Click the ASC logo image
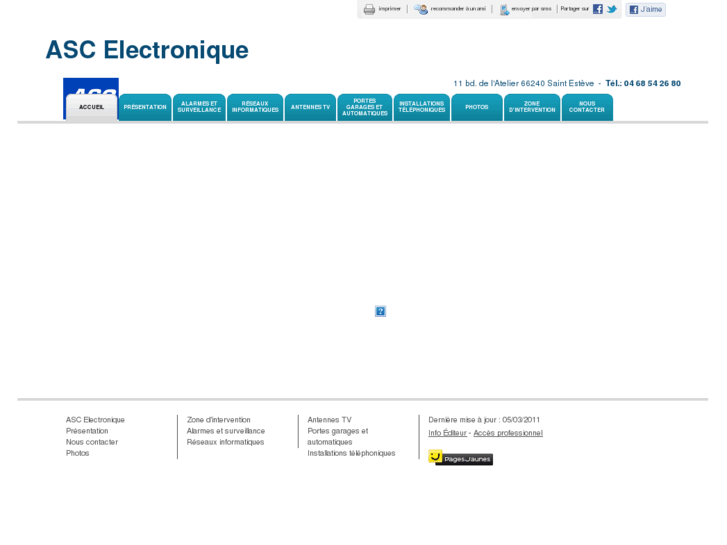The image size is (727, 545). [x=91, y=86]
